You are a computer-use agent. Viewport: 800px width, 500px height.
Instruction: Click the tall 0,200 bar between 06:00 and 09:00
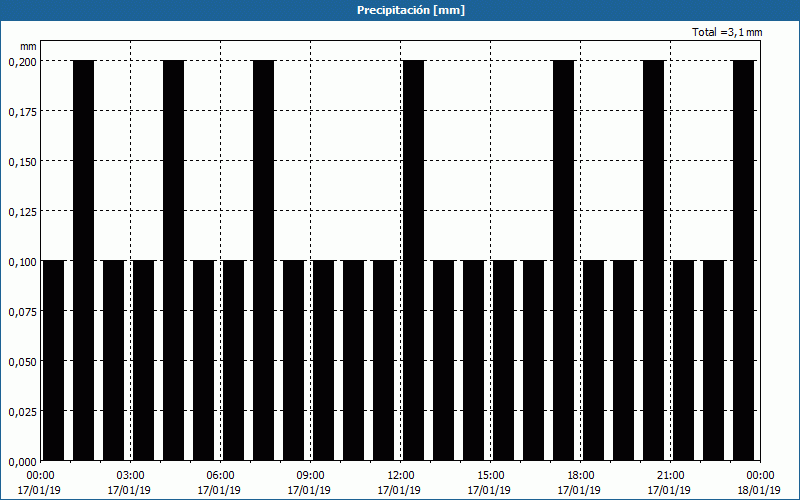click(264, 261)
